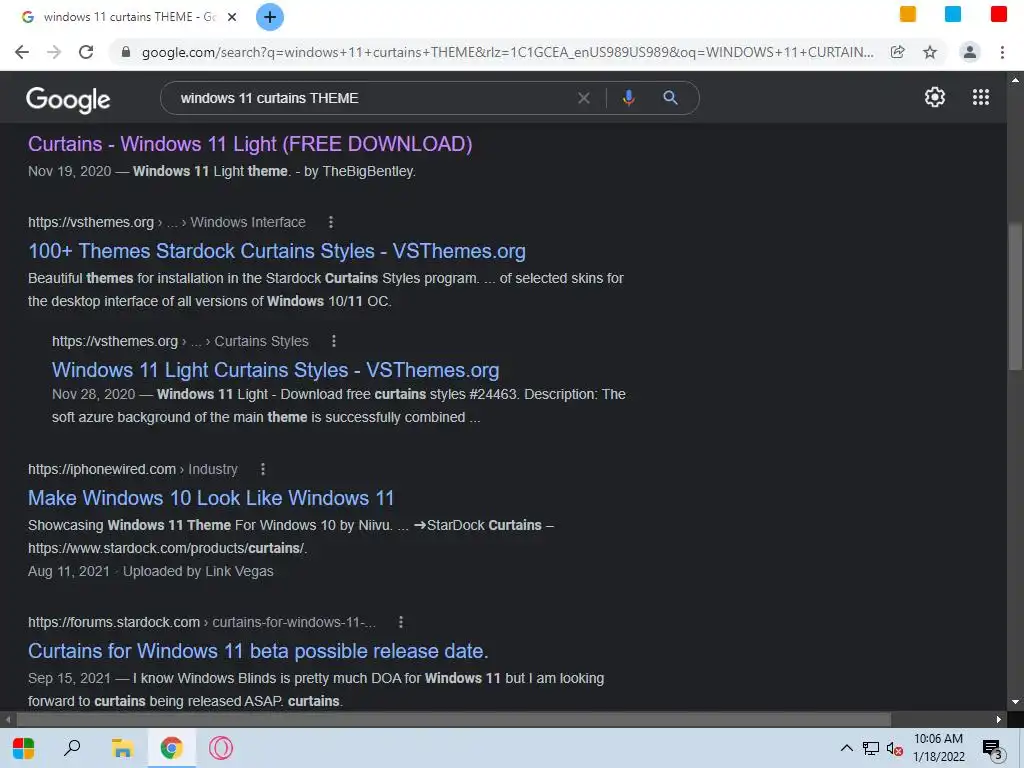This screenshot has height=768, width=1024.
Task: Open 100+ Themes Stardock Curtains Styles link
Action: [277, 251]
